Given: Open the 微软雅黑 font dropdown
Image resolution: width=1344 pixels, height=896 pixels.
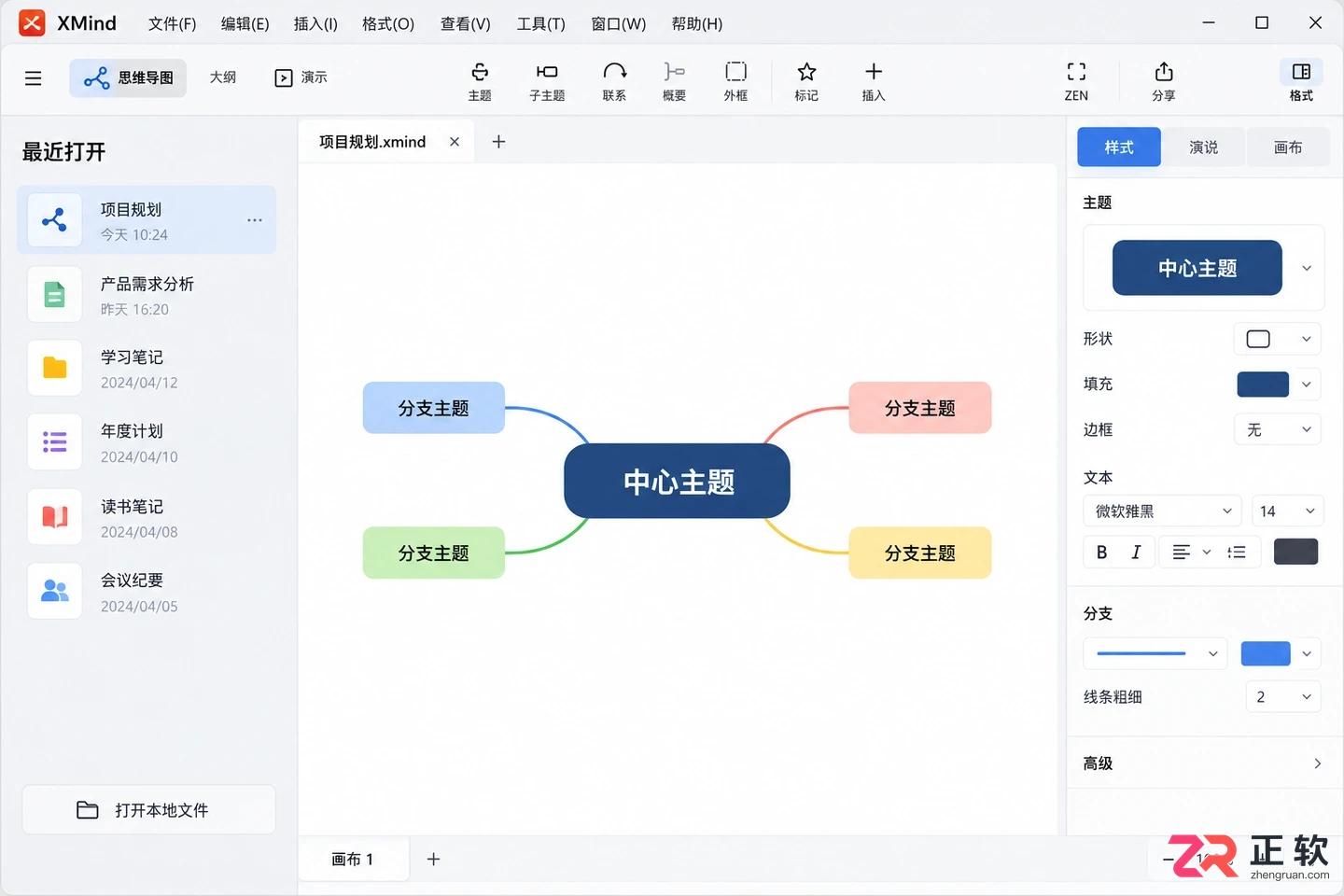Looking at the screenshot, I should (1162, 511).
